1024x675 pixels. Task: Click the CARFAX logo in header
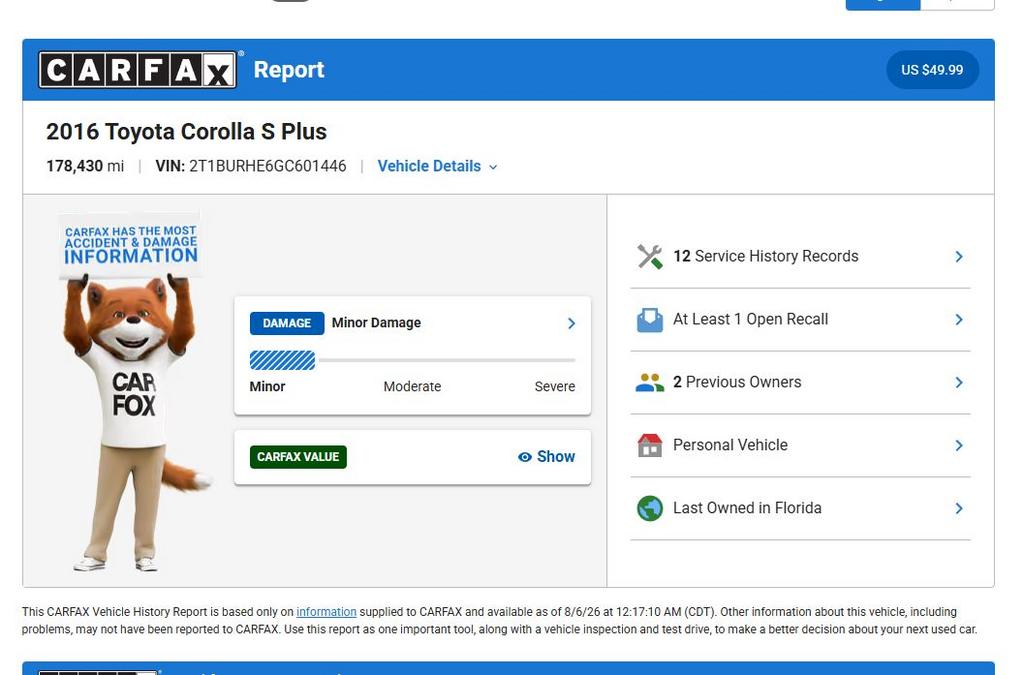tap(138, 70)
